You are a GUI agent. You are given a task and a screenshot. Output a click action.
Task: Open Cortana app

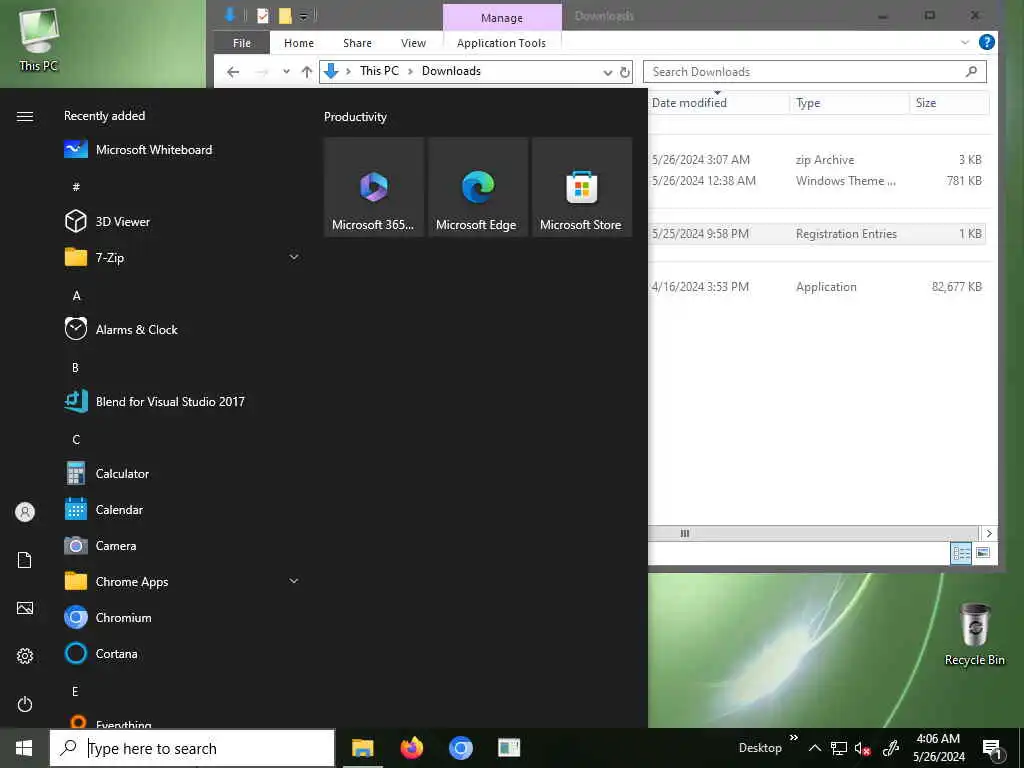(x=101, y=653)
